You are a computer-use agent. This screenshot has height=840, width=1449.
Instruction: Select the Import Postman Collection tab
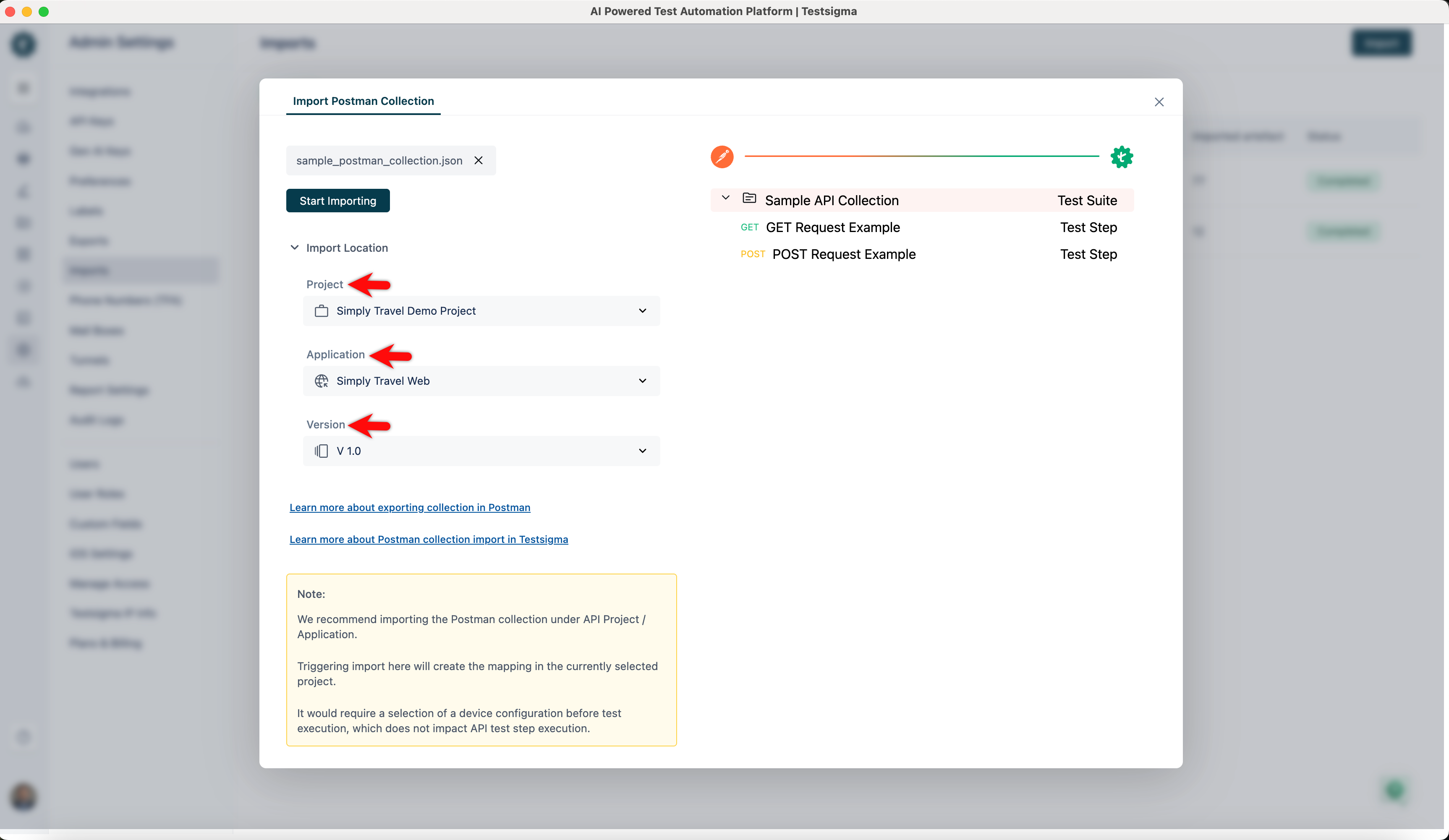(363, 101)
